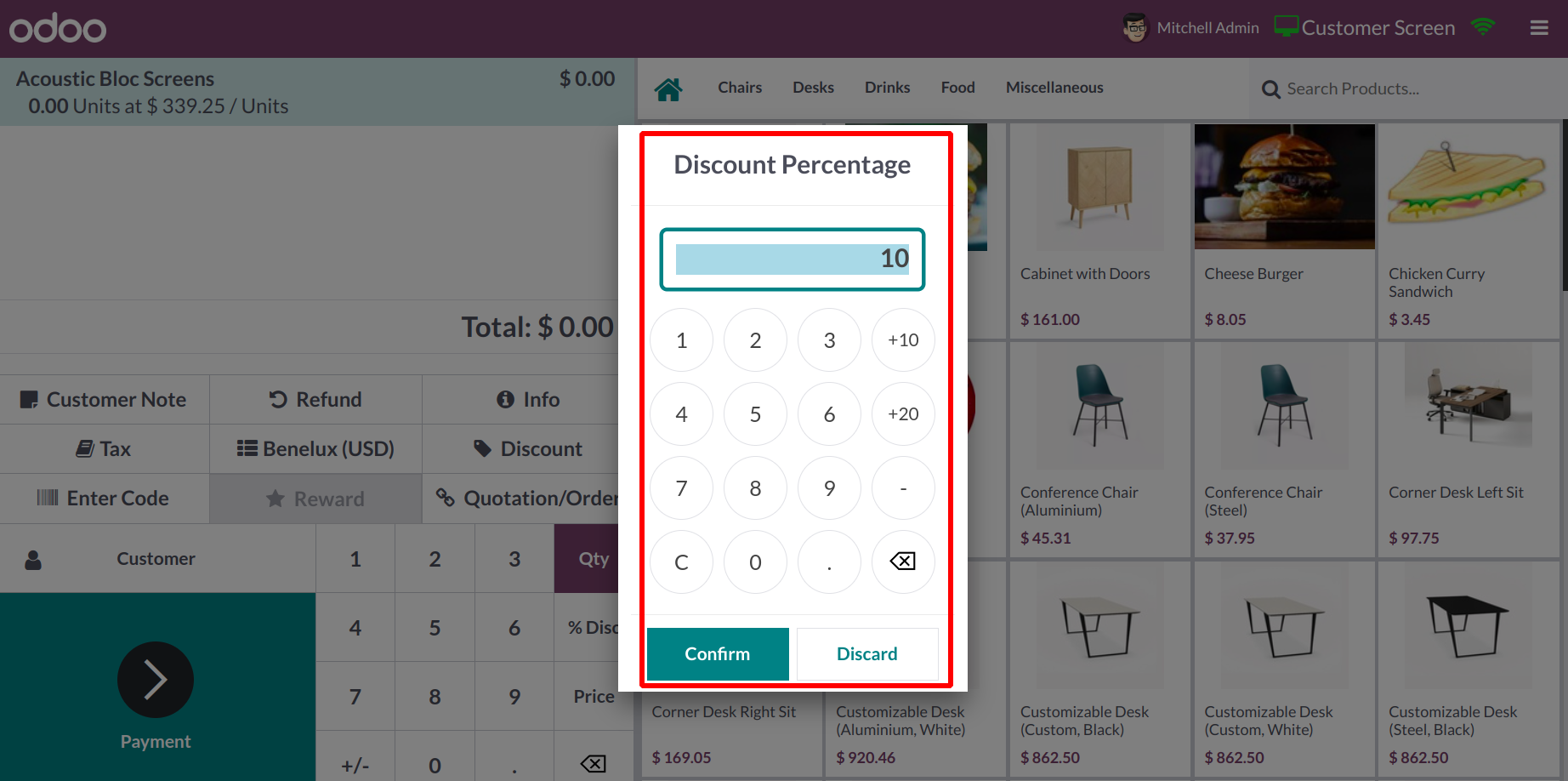Click the +20 button in popup
Image resolution: width=1568 pixels, height=781 pixels.
[903, 413]
